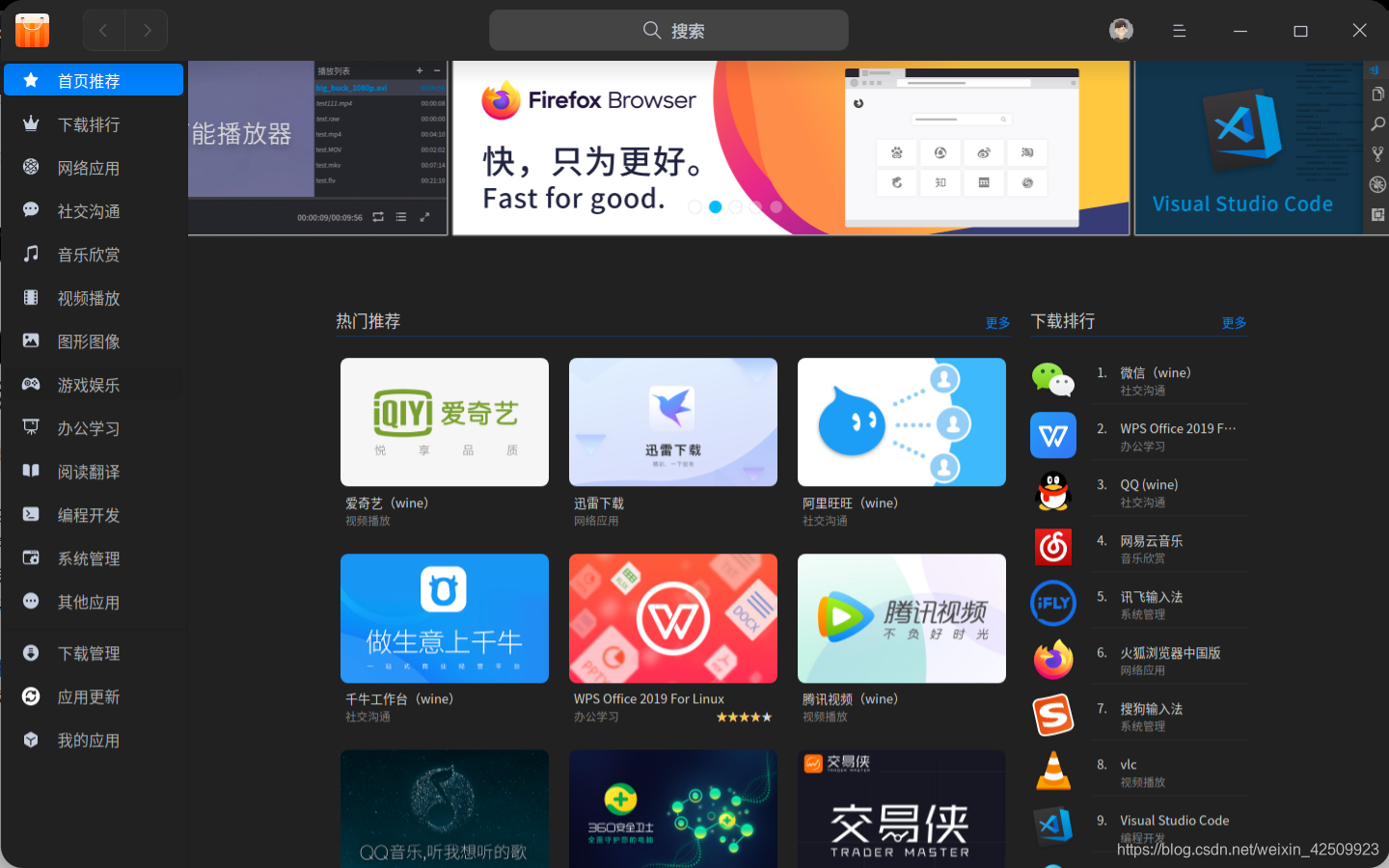Viewport: 1389px width, 868px height.
Task: Open the 千牛工作台 (wine) app card
Action: click(445, 618)
